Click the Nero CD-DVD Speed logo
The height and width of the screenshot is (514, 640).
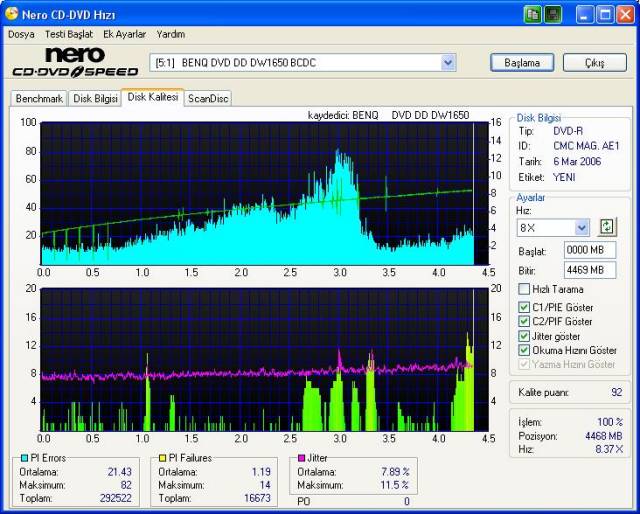[75, 62]
